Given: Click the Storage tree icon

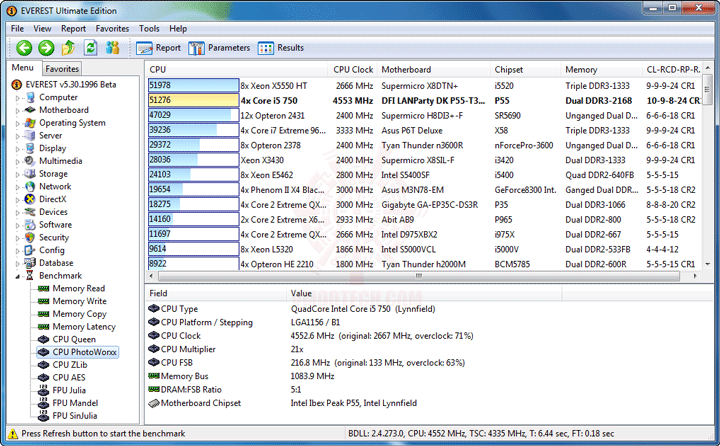Looking at the screenshot, I should pyautogui.click(x=30, y=174).
